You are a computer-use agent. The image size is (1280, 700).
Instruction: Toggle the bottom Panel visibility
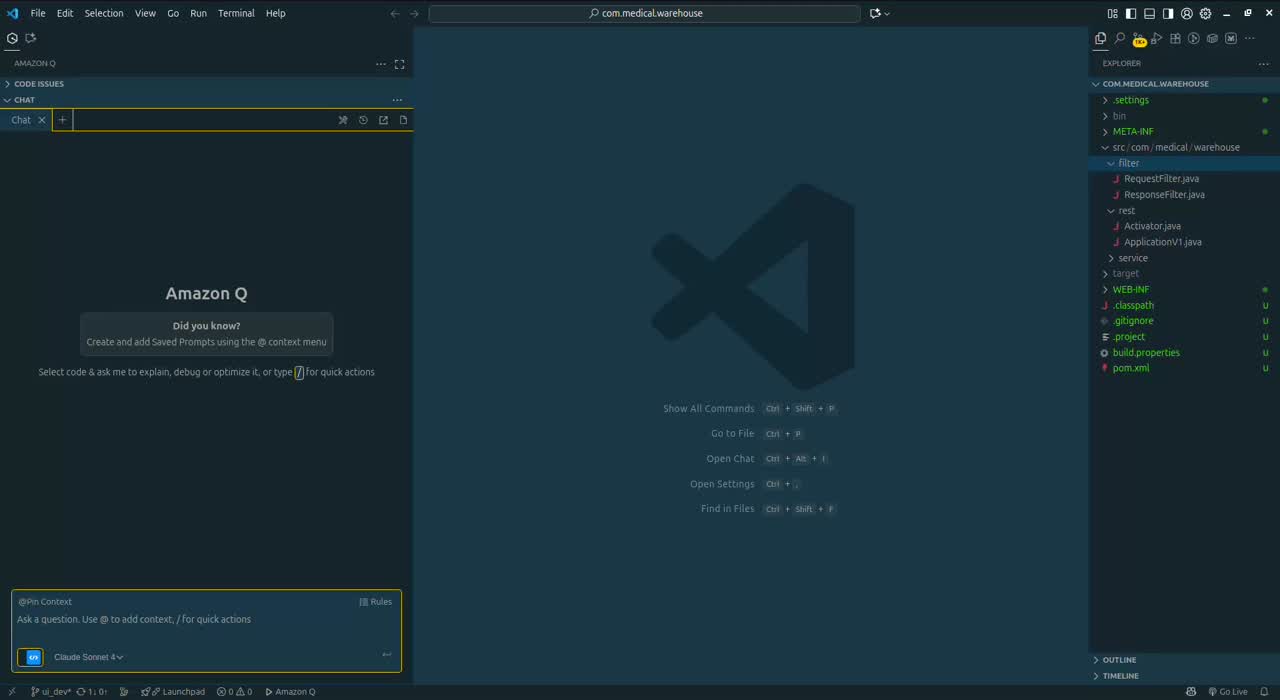1150,13
